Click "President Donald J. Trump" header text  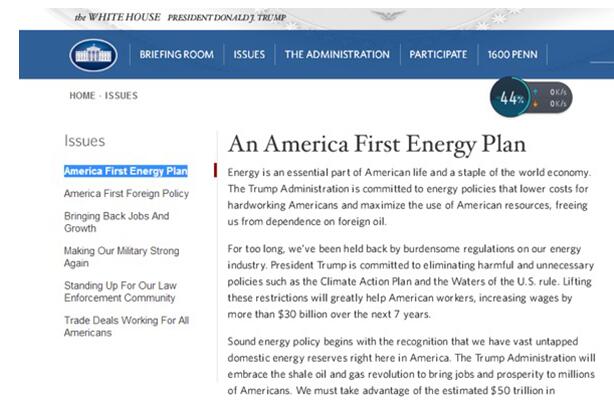point(227,18)
